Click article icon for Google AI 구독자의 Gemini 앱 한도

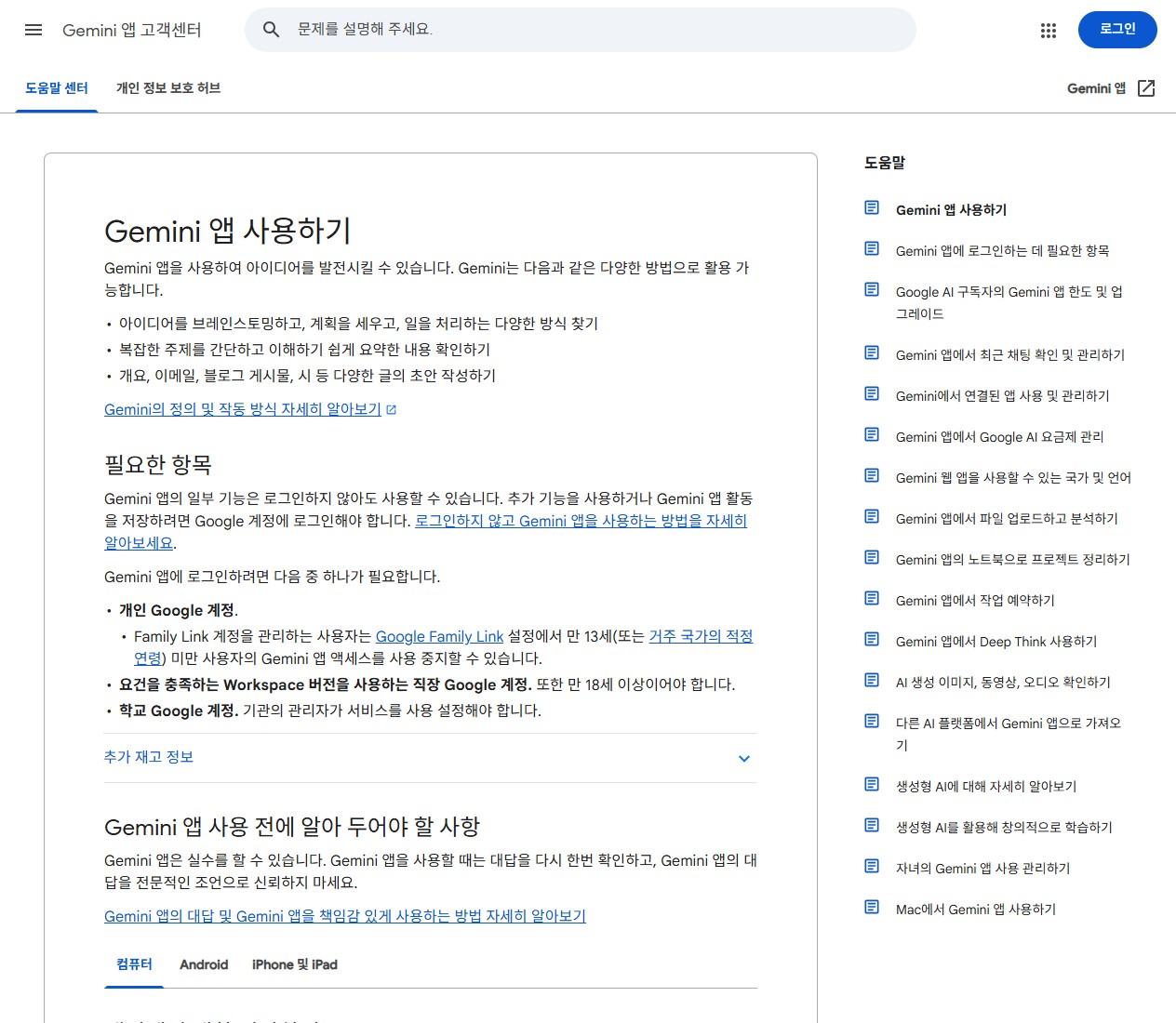coord(872,289)
